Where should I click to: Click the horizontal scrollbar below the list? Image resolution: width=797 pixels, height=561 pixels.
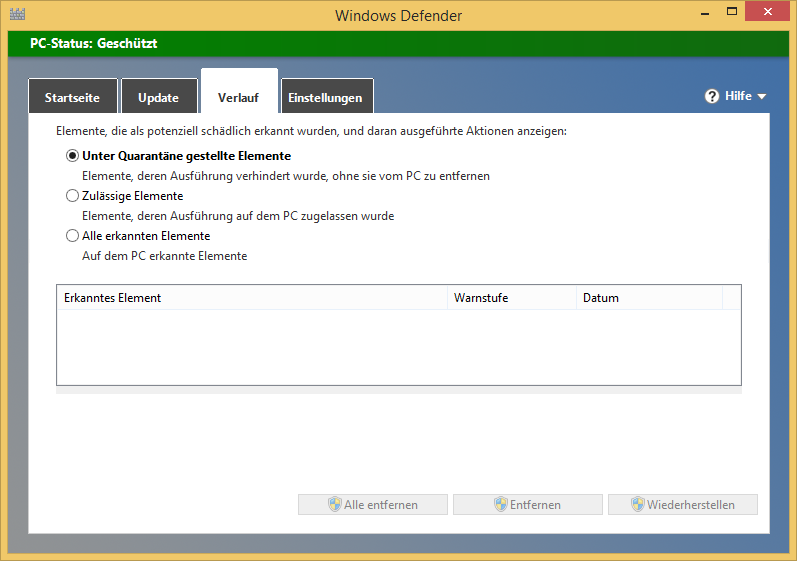pos(398,390)
